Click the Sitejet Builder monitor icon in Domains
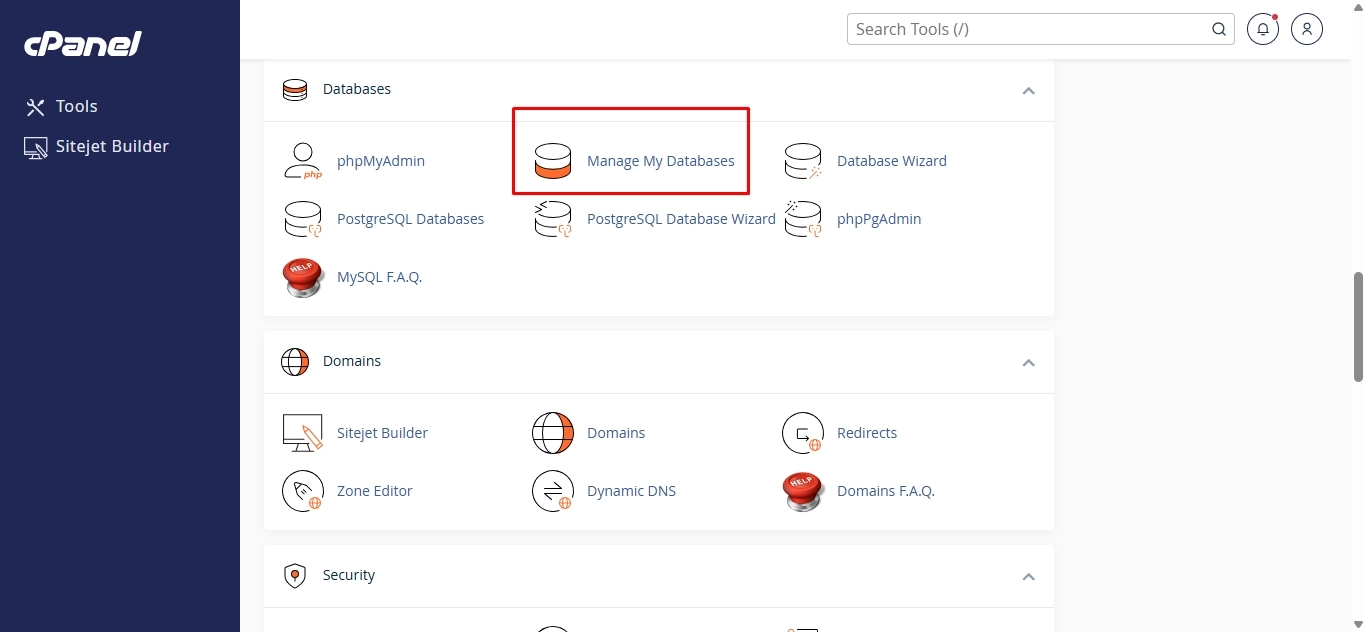 [x=303, y=433]
